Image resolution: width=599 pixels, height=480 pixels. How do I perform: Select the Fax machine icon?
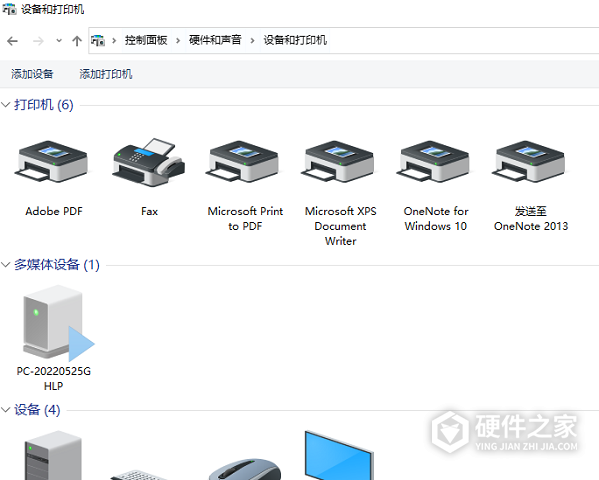coord(149,162)
